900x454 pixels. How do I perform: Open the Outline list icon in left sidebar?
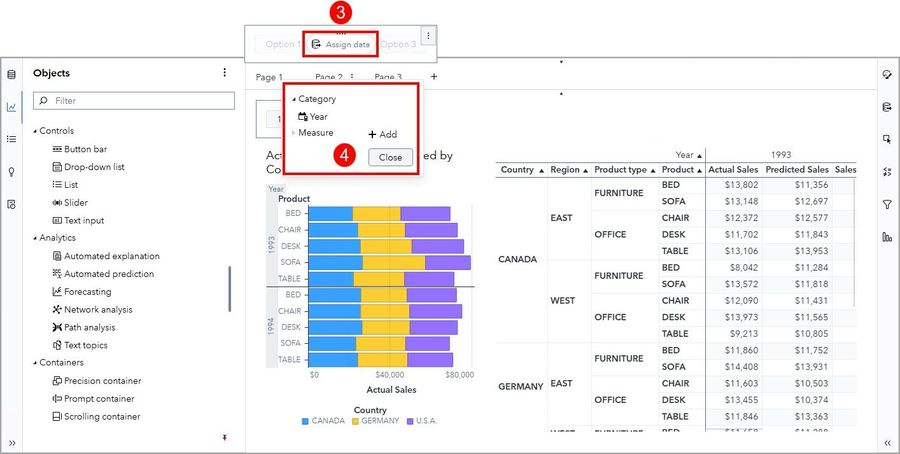pos(11,139)
